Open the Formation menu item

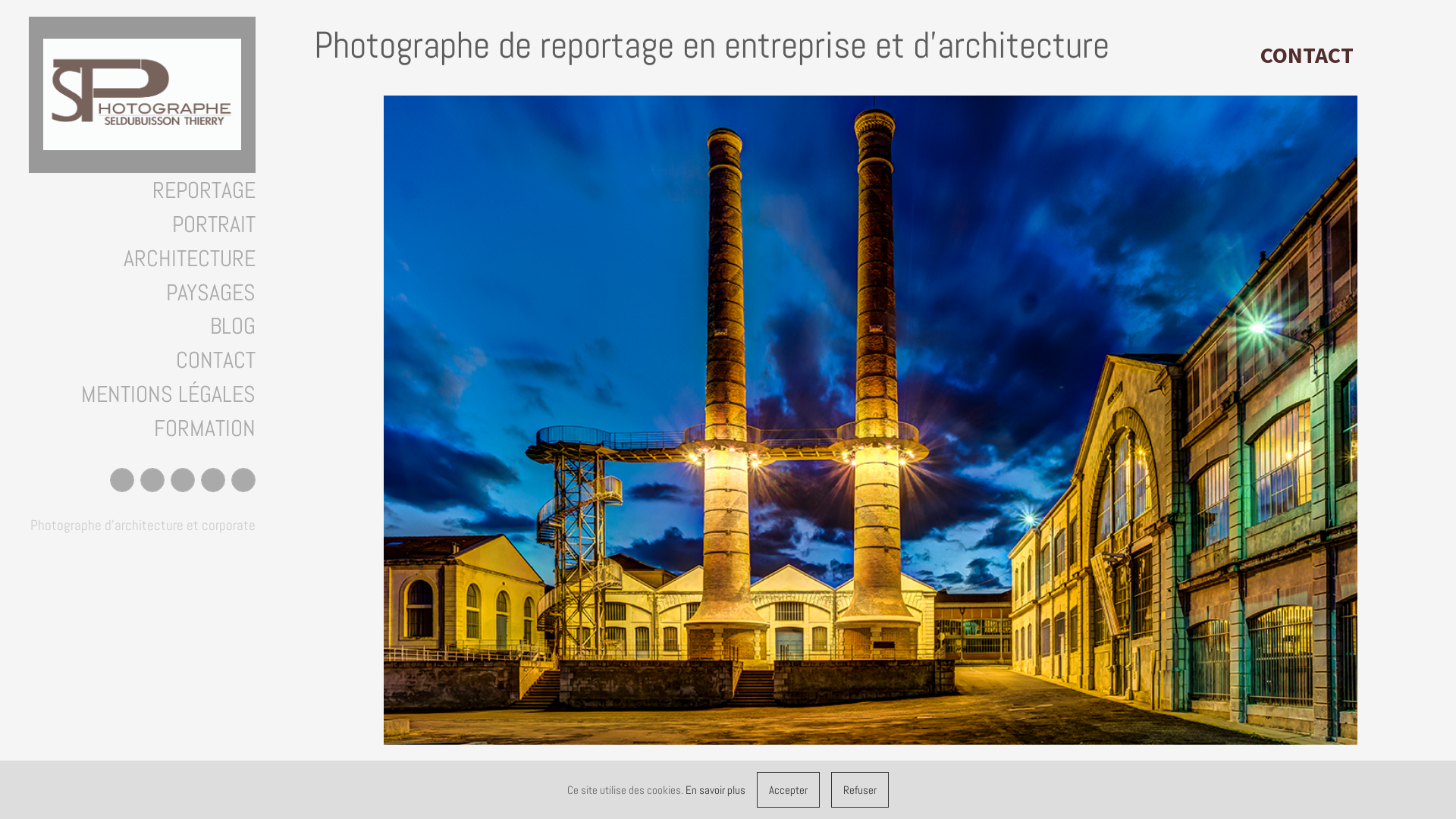[x=204, y=428]
